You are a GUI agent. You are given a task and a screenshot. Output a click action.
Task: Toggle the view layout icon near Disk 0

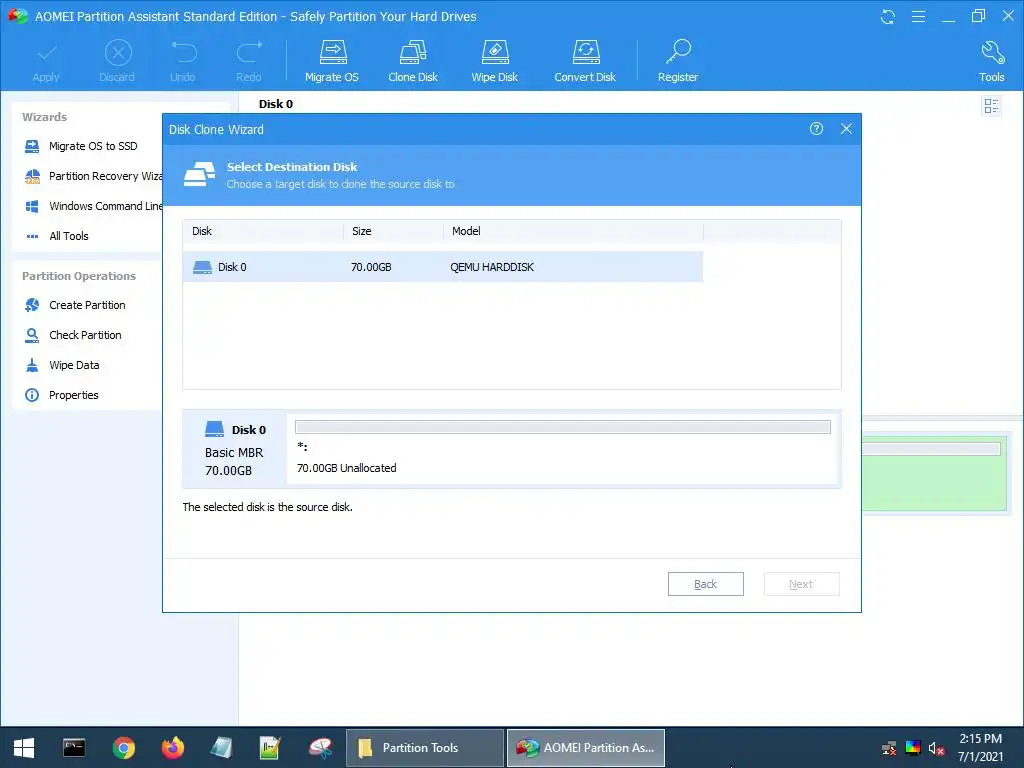(x=991, y=106)
